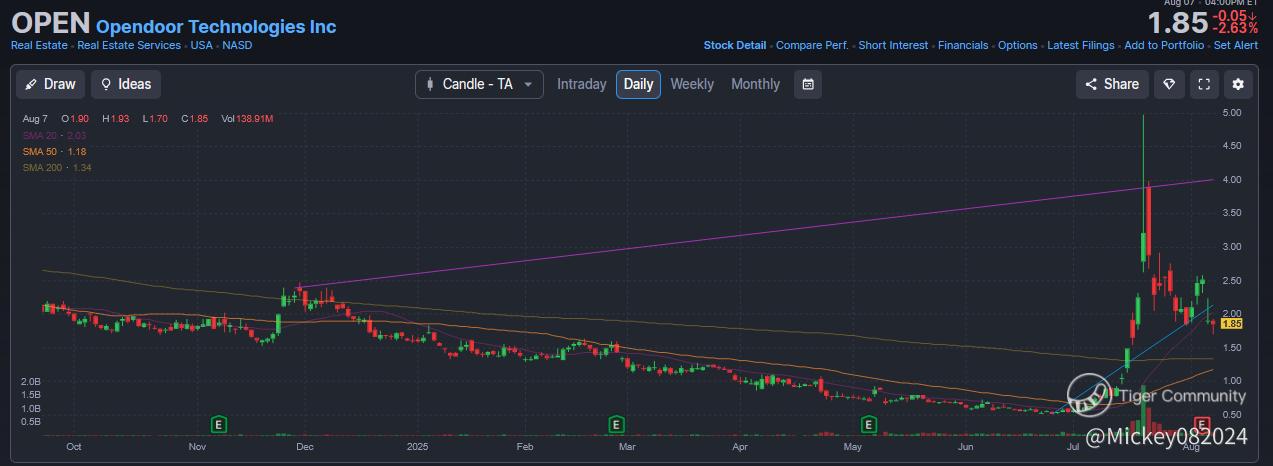Click Add to Portfolio

(1164, 45)
